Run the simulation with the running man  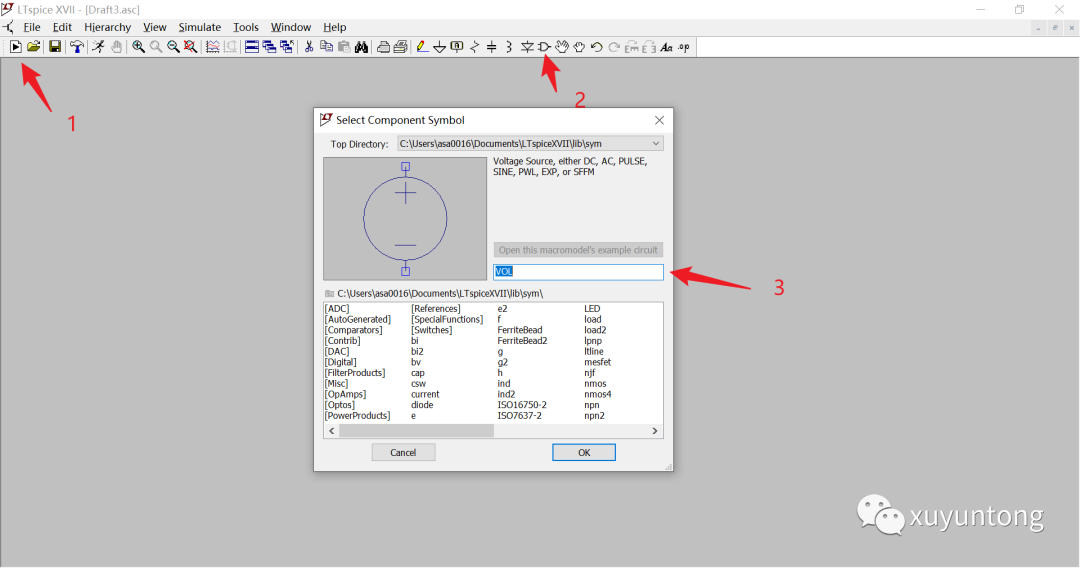point(98,47)
